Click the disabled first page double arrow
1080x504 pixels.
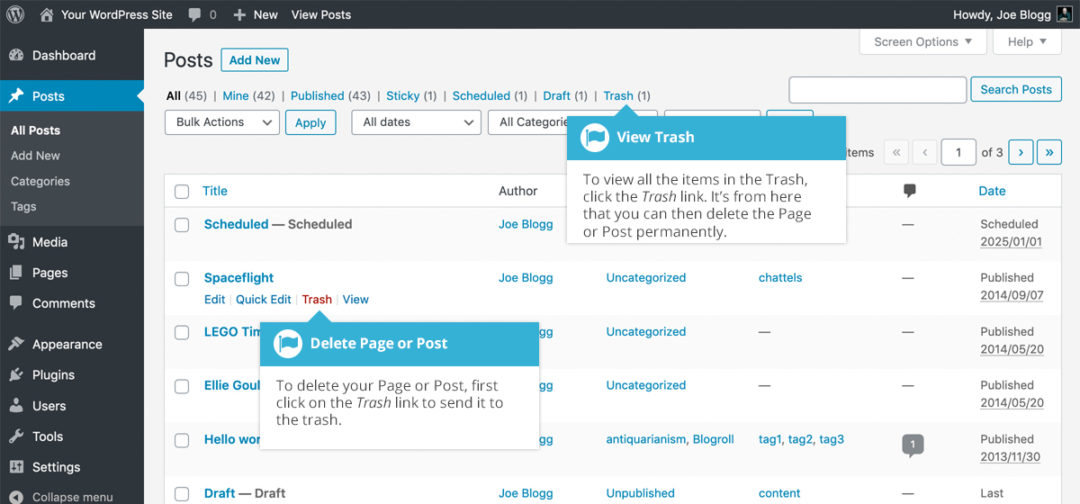(x=896, y=152)
